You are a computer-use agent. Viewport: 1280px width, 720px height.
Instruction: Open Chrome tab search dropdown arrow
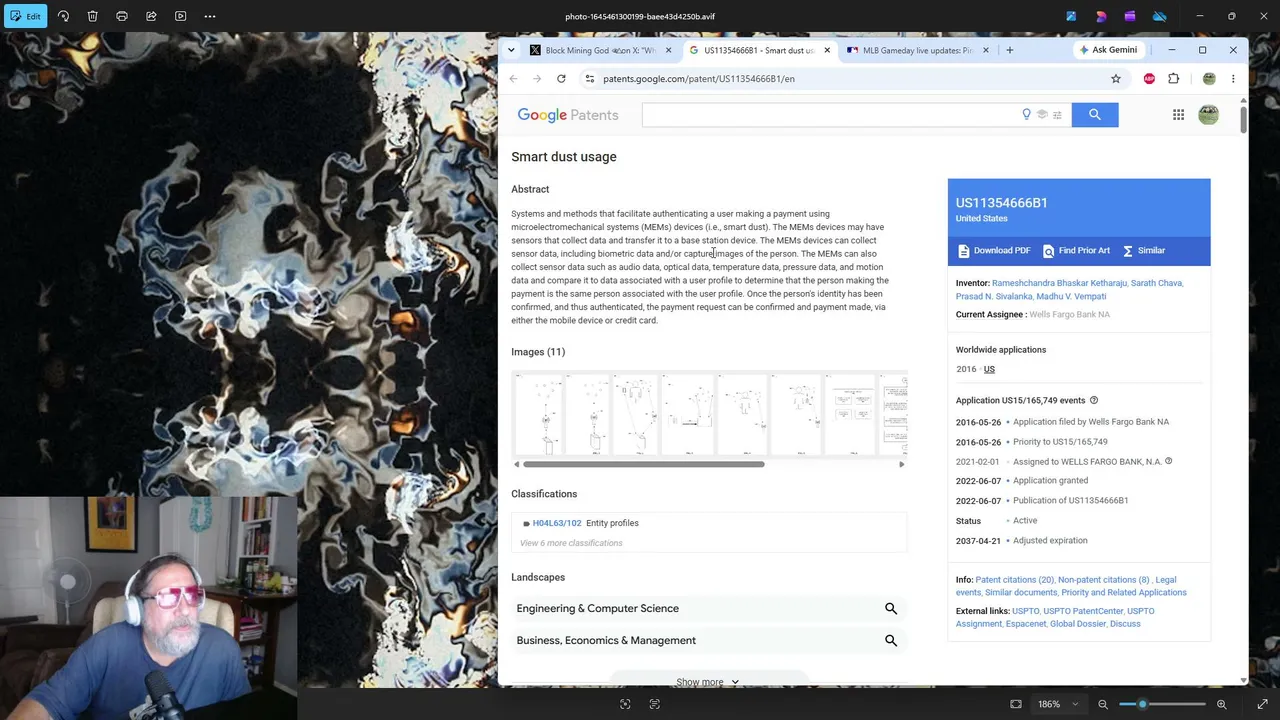pos(511,50)
